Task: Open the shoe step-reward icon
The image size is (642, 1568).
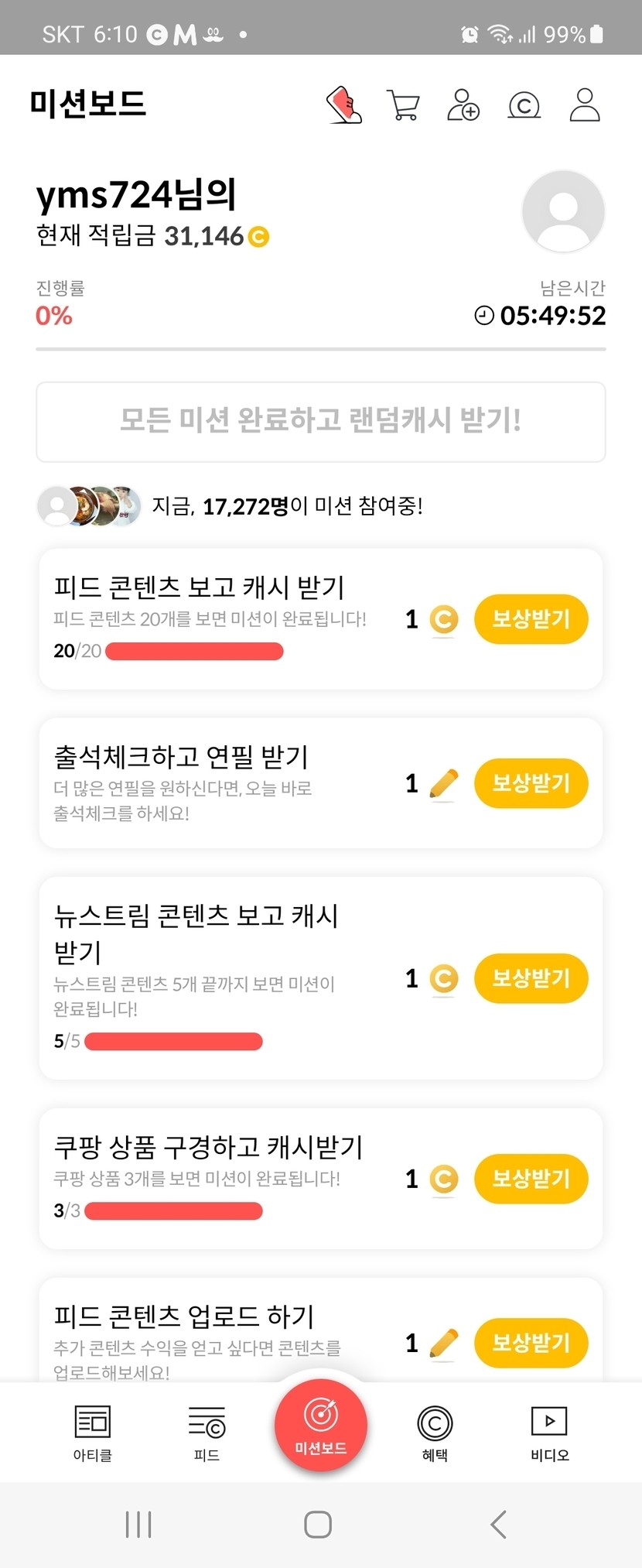Action: (x=343, y=105)
